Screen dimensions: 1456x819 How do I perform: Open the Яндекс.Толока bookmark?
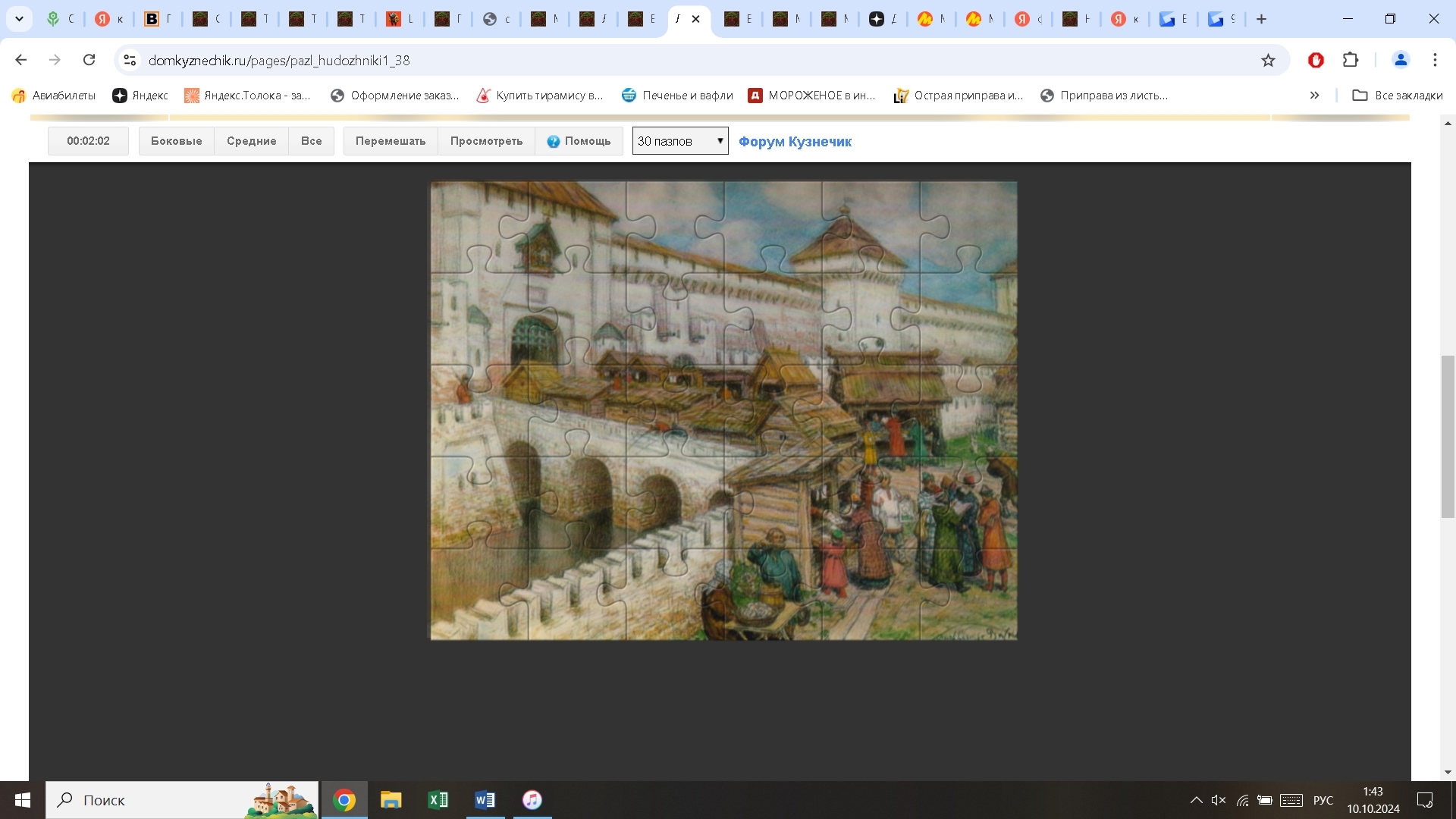click(x=247, y=96)
